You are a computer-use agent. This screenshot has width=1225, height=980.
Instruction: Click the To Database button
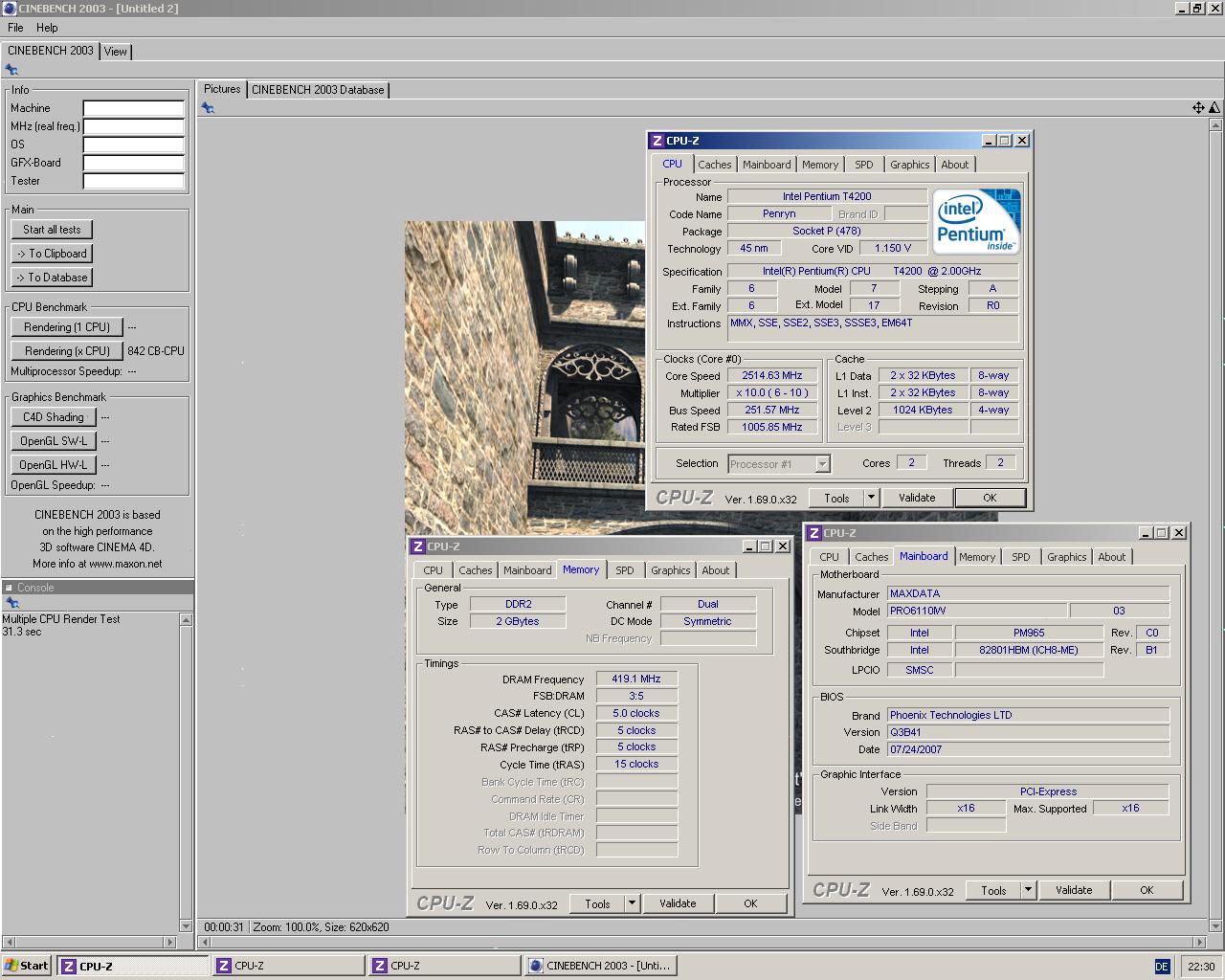click(52, 278)
